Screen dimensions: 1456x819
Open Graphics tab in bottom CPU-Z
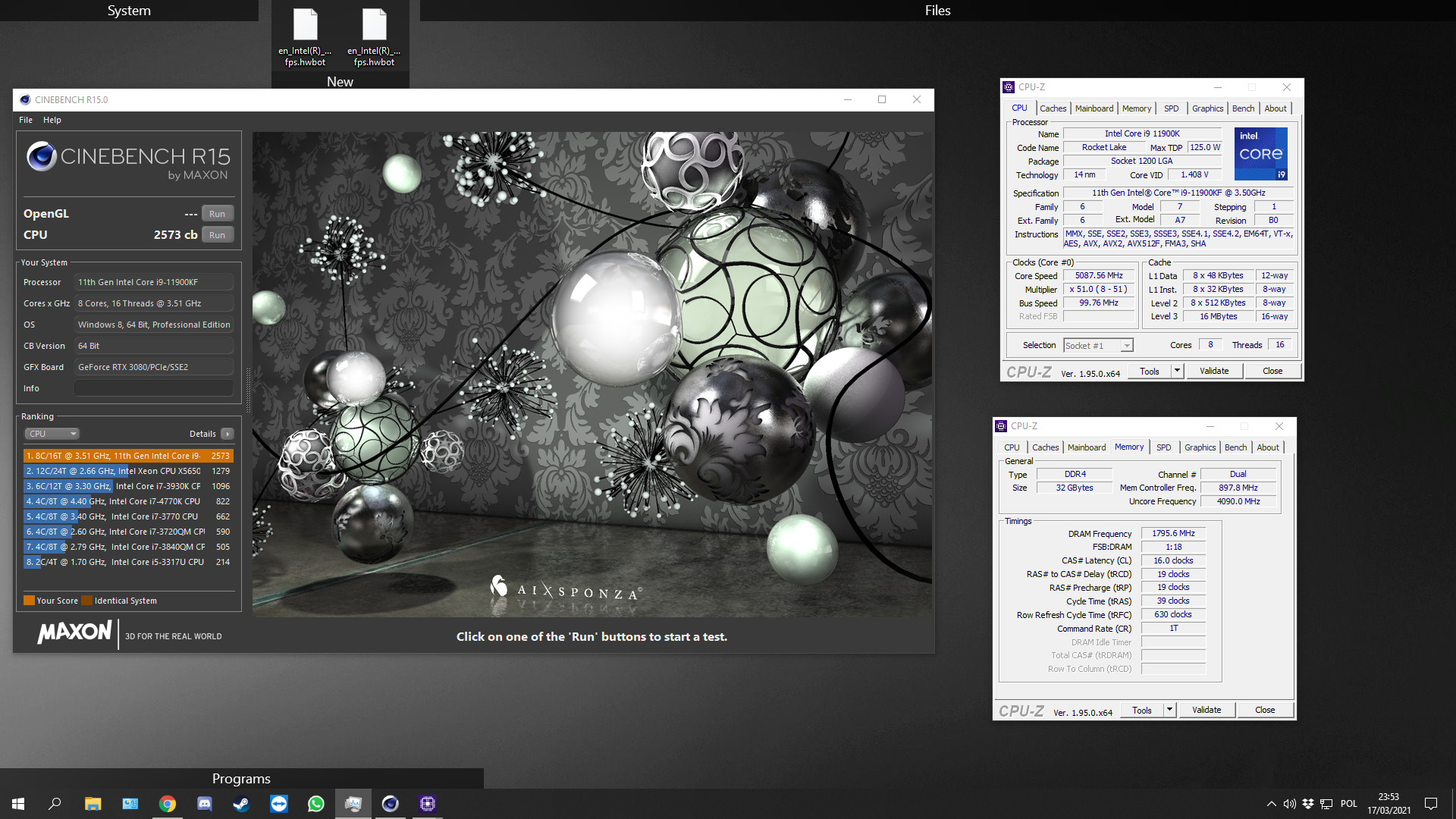tap(1200, 447)
